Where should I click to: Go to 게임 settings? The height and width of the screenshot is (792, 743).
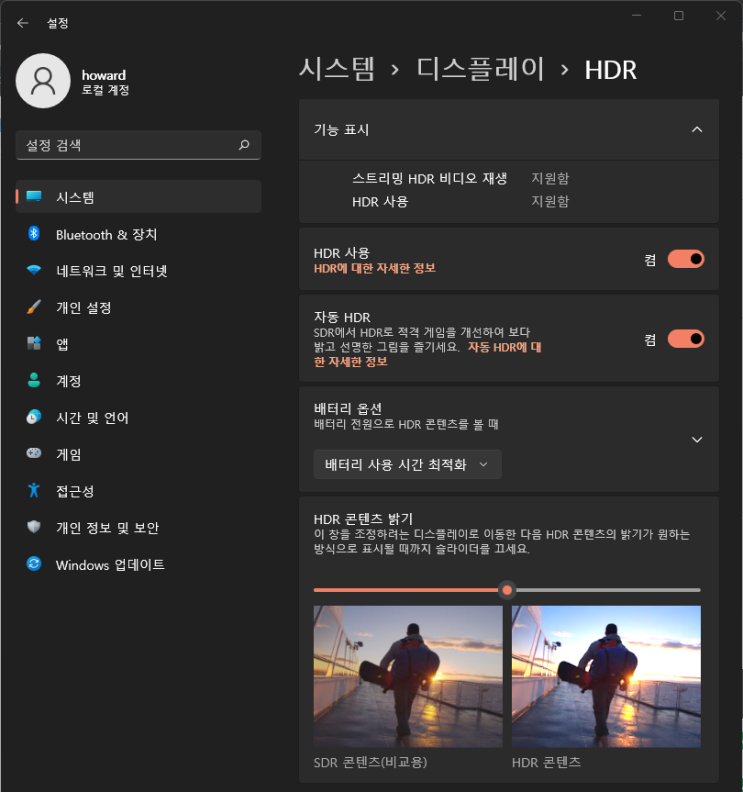(x=138, y=454)
